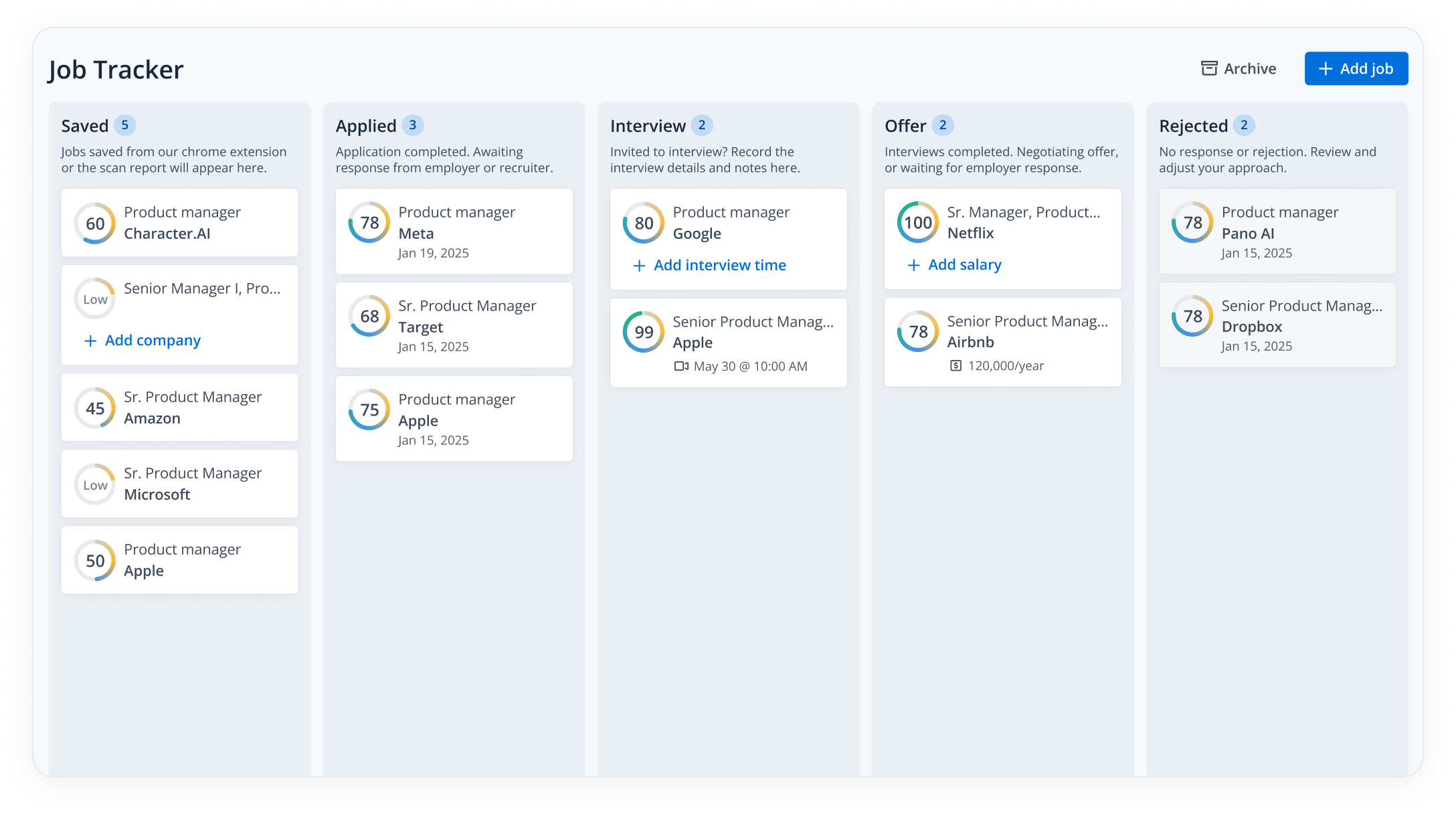Open the Airbnb company name

point(970,342)
